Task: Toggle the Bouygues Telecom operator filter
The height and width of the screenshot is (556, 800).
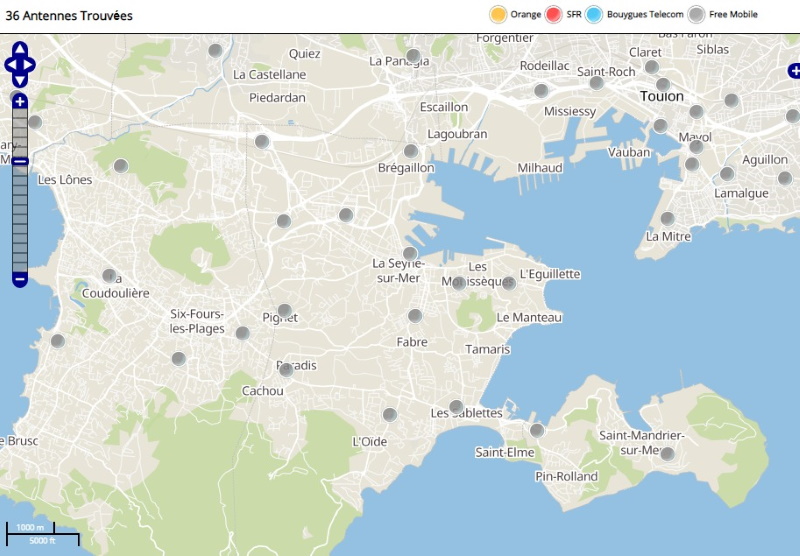Action: click(595, 14)
